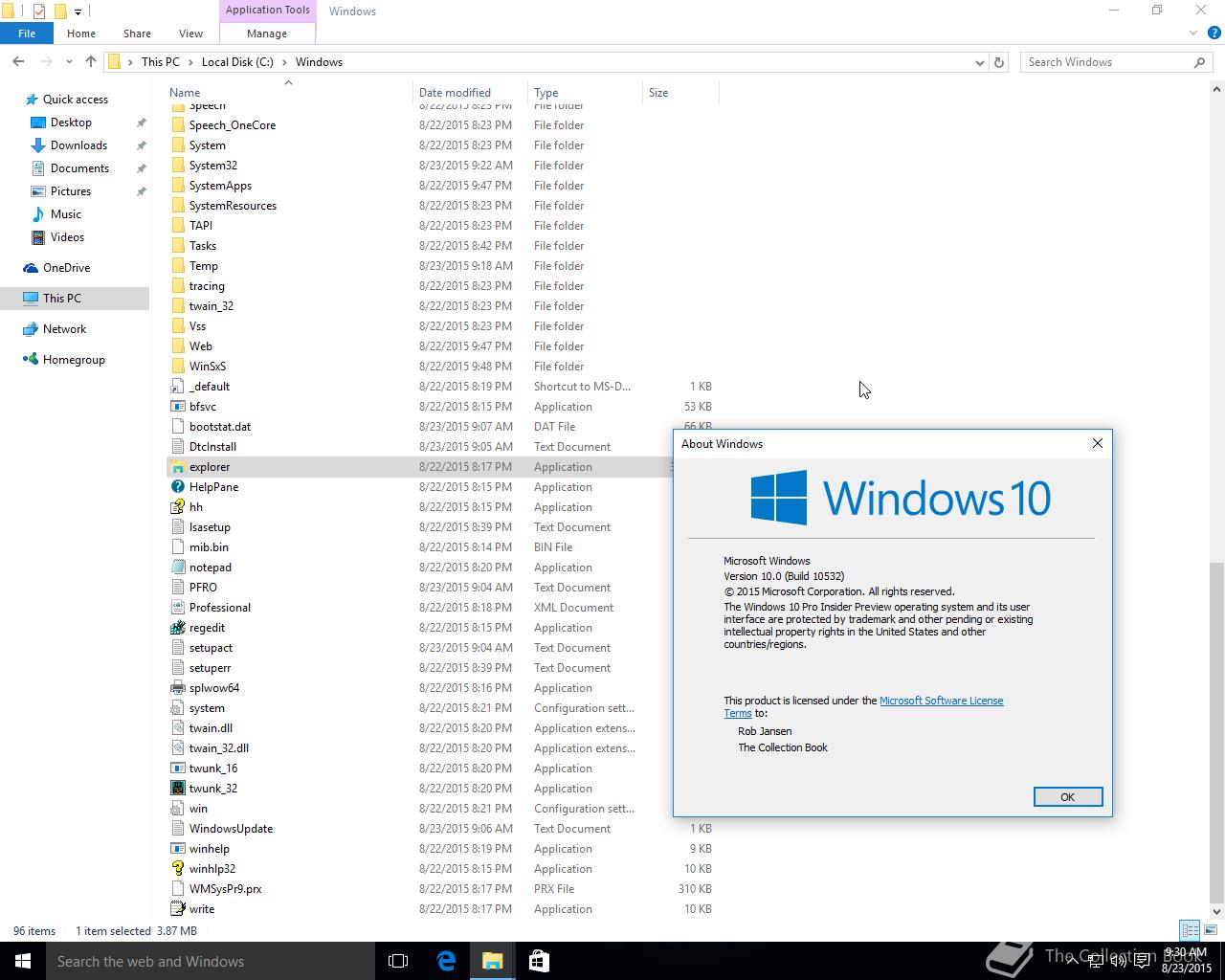1225x980 pixels.
Task: Switch to details view layout button
Action: [x=1190, y=930]
